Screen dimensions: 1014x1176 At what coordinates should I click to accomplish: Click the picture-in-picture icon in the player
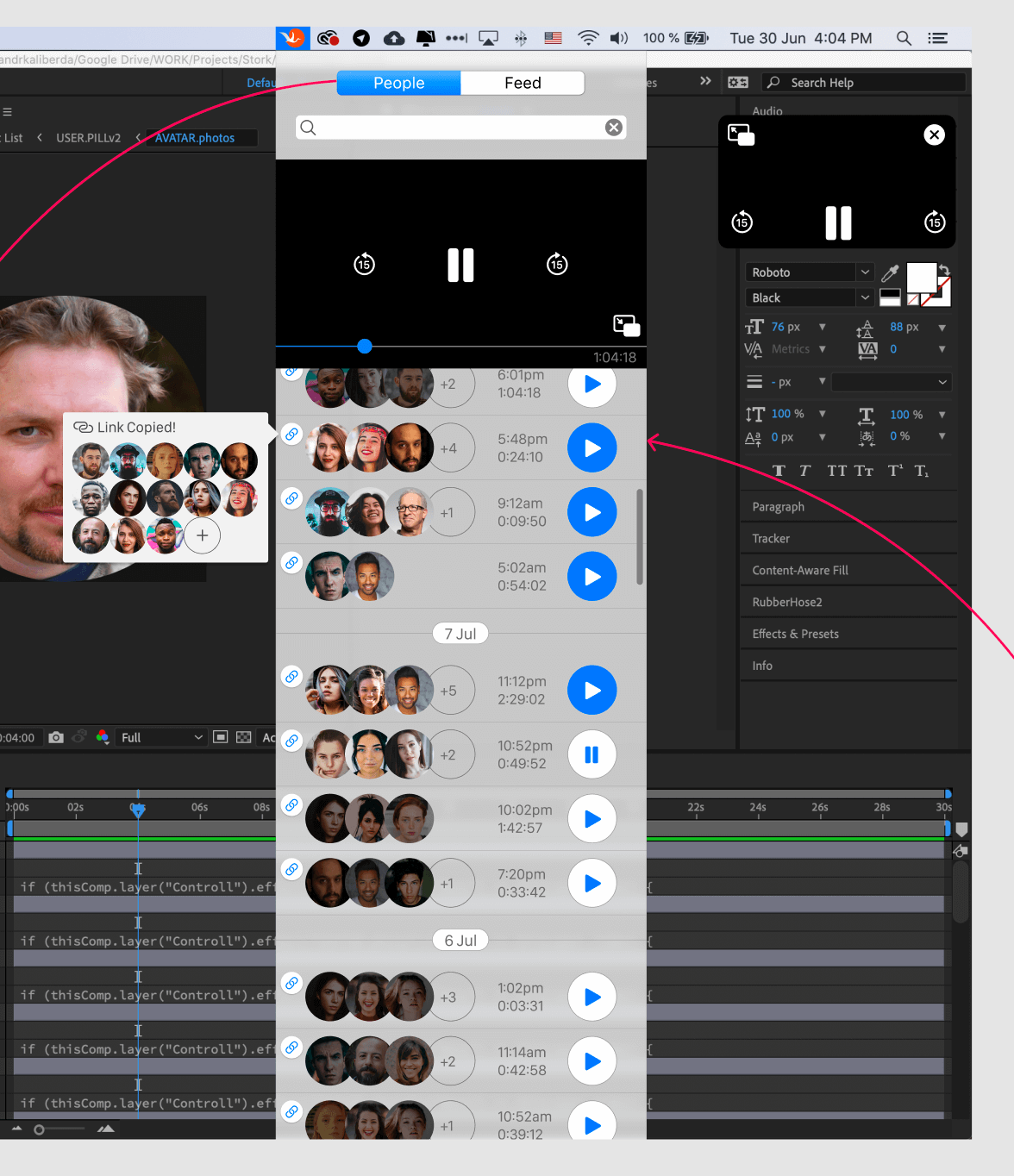click(626, 325)
